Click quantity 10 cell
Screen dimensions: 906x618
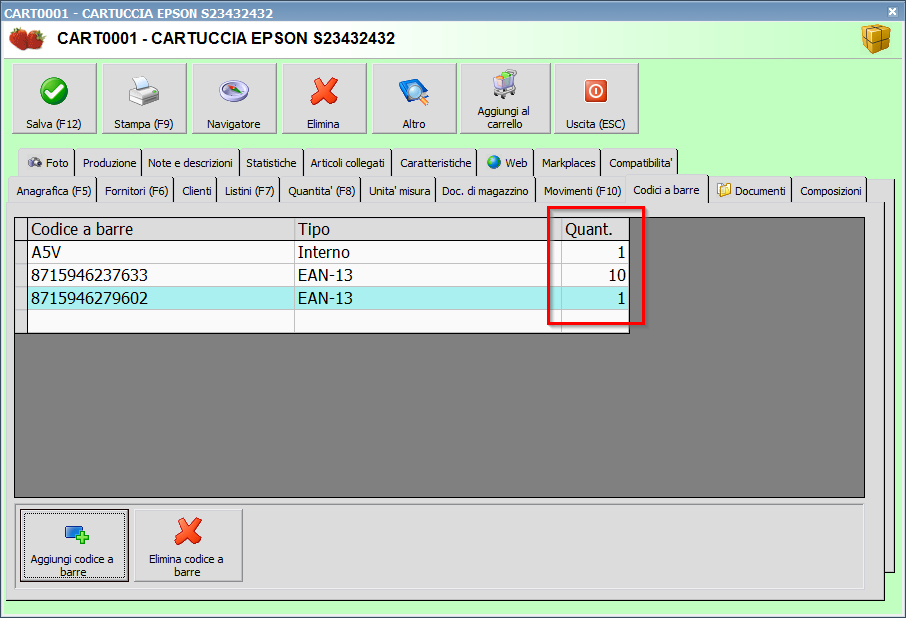[x=595, y=276]
